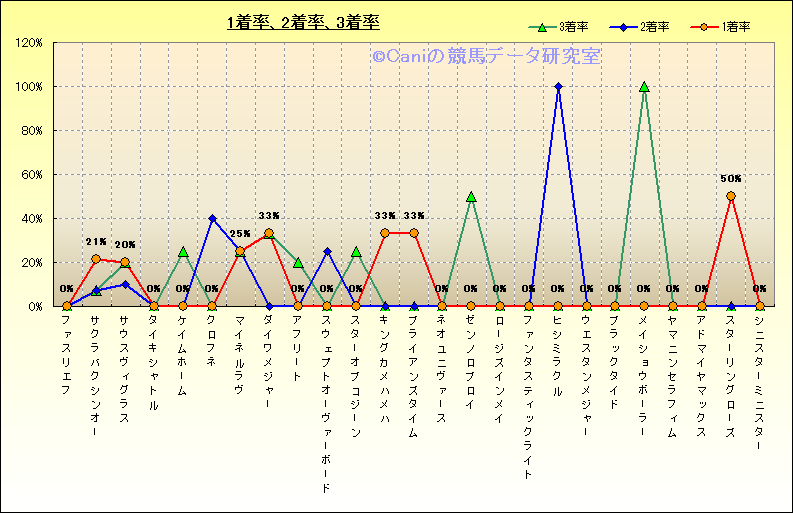Viewport: 793px width, 513px height.
Task: Select the 25% blue diamond for スウェプトオーヴァーボード
Action: tap(327, 251)
